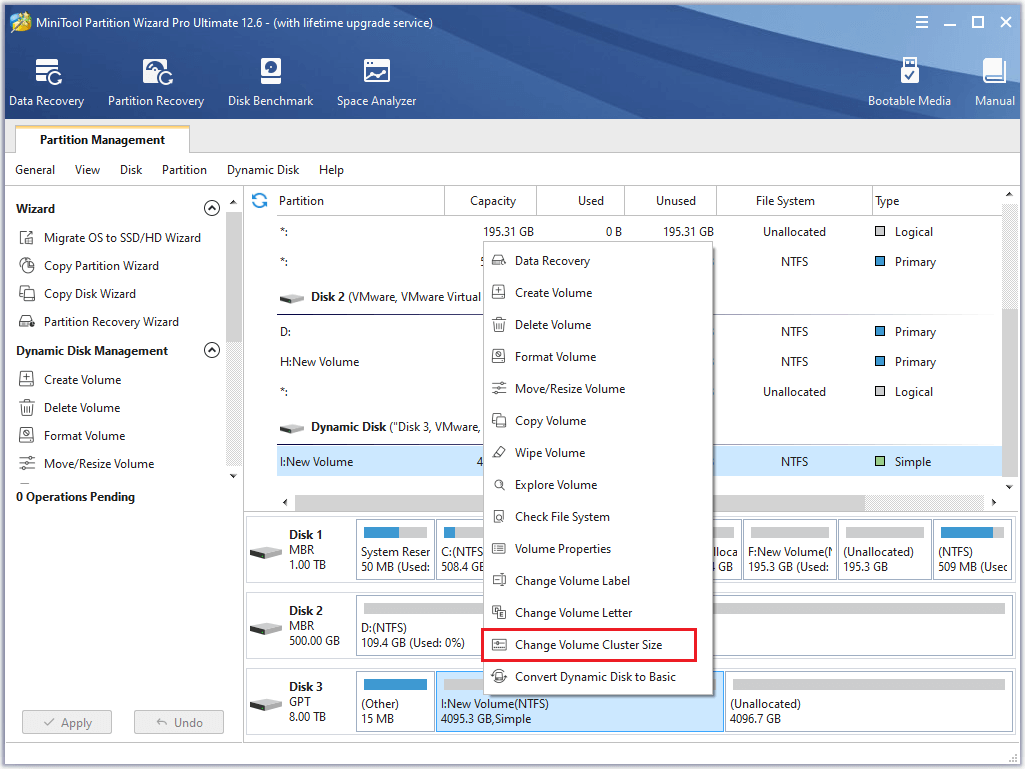Choose Delete Volume in the context menu

tap(597, 325)
